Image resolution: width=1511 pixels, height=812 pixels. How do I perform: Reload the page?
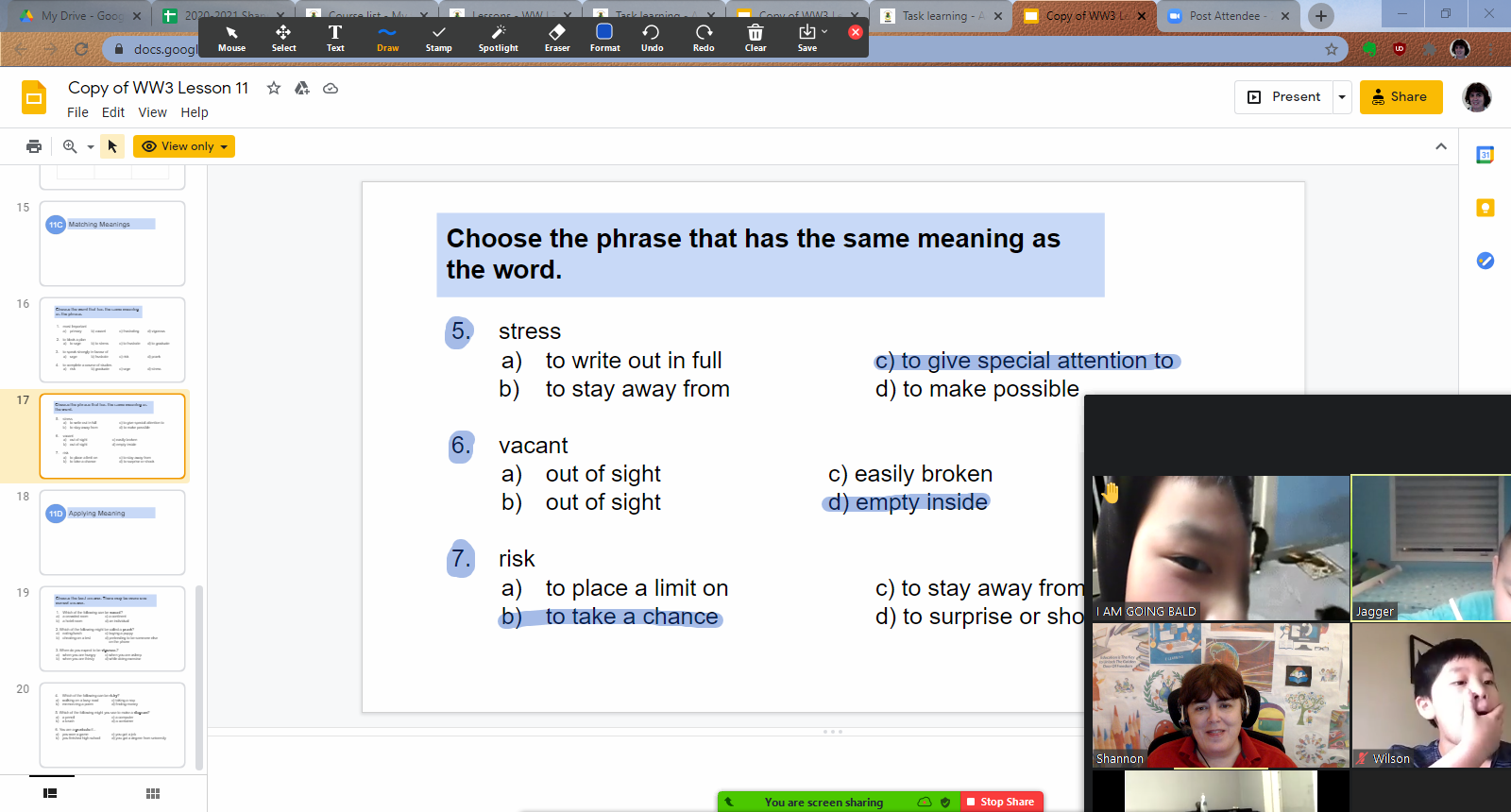[x=81, y=49]
